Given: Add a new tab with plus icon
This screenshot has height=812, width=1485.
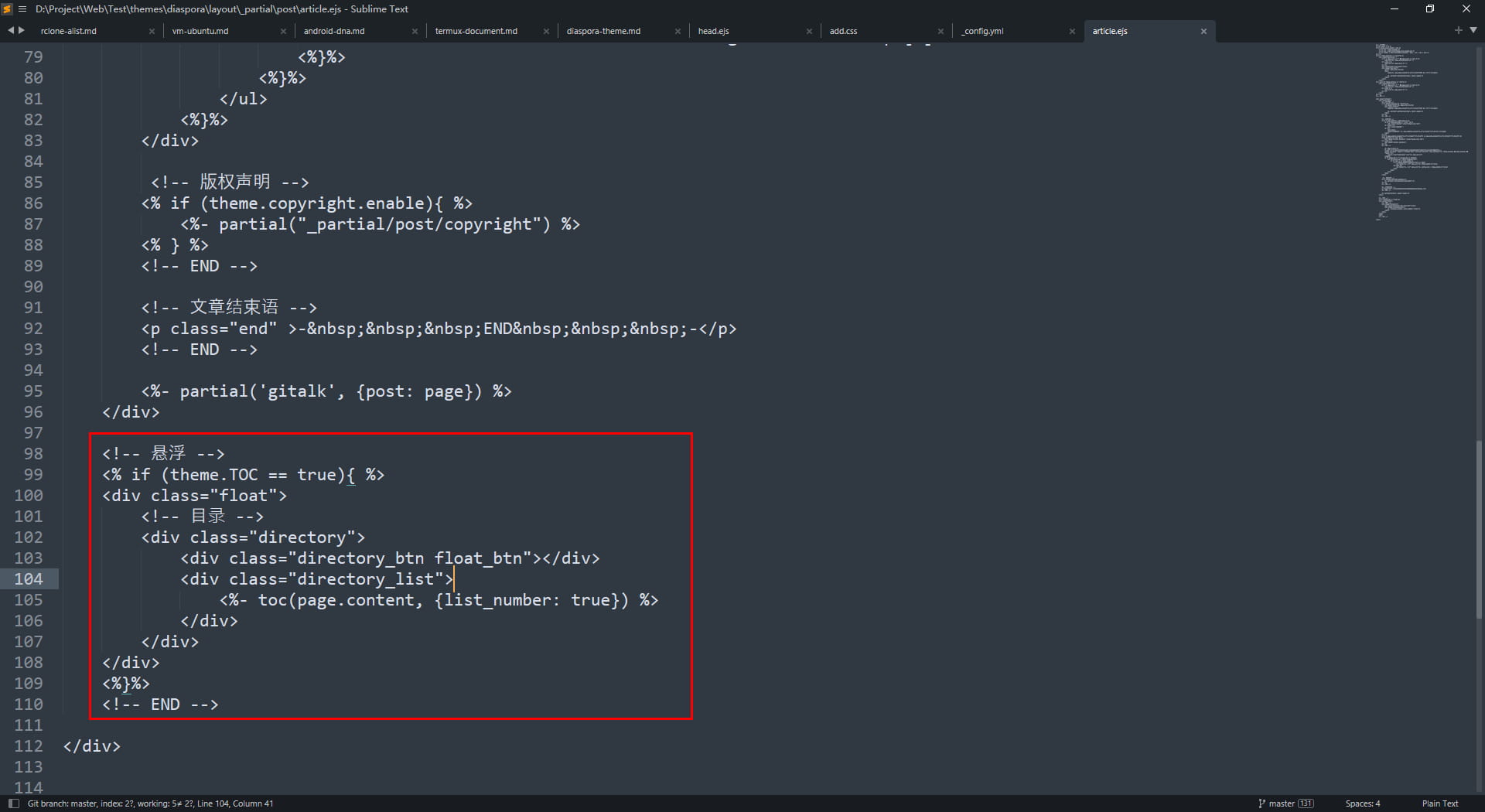Looking at the screenshot, I should coord(1458,30).
